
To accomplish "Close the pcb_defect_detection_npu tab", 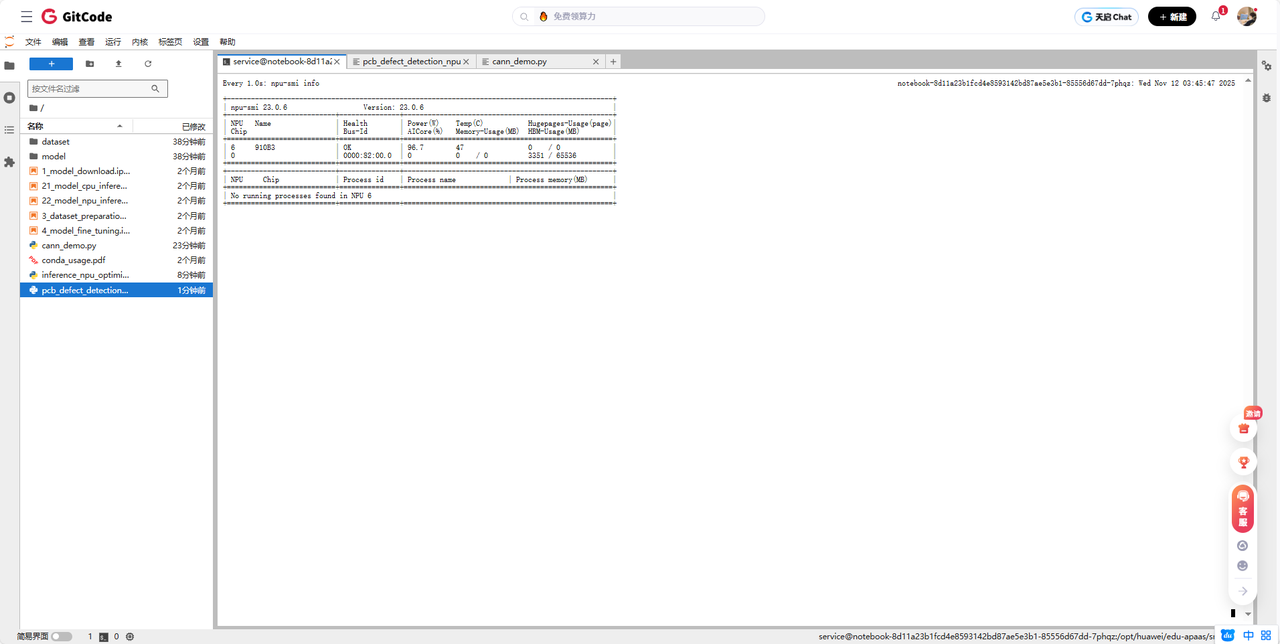I will click(468, 62).
